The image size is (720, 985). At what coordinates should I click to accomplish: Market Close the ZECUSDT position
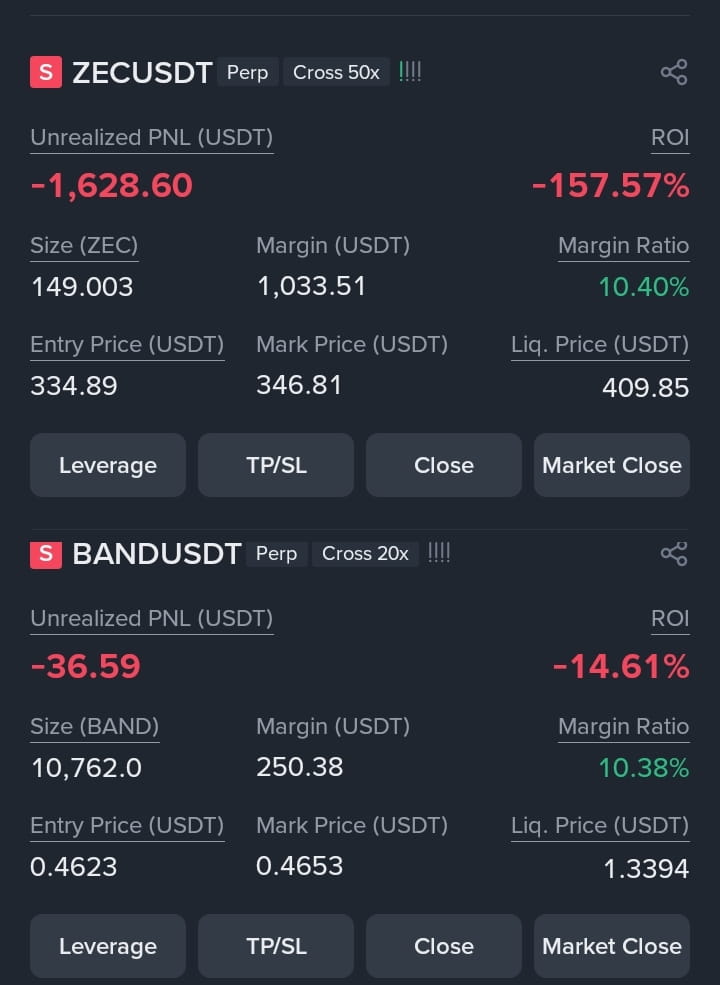[x=612, y=465]
